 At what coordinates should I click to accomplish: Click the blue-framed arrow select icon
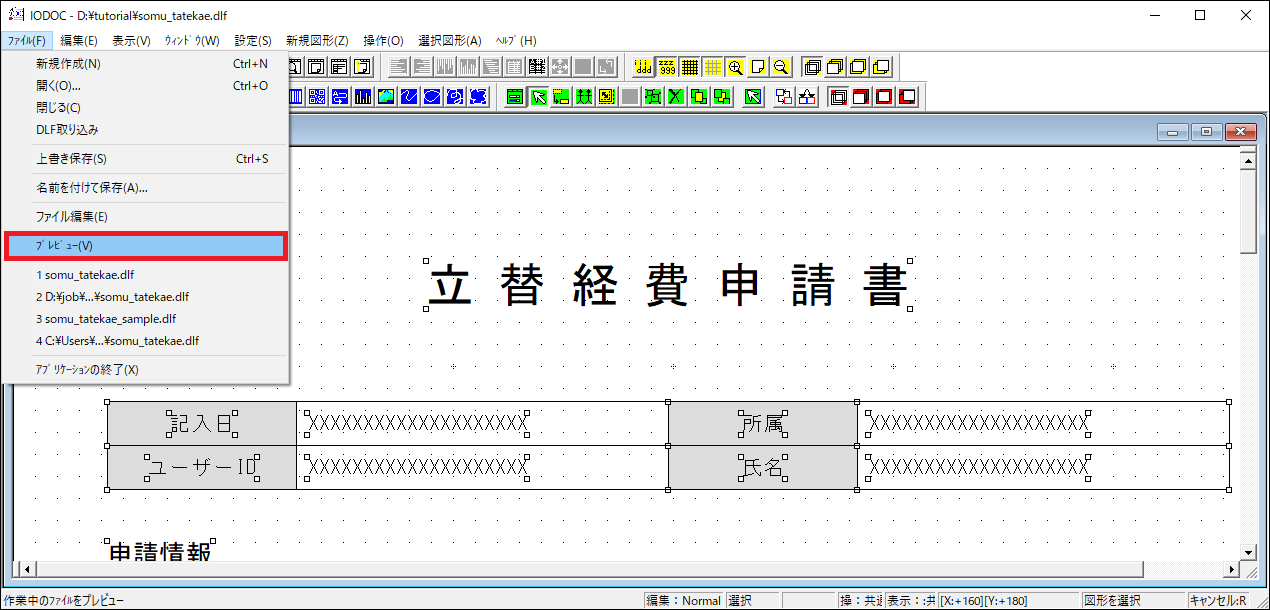click(x=754, y=97)
